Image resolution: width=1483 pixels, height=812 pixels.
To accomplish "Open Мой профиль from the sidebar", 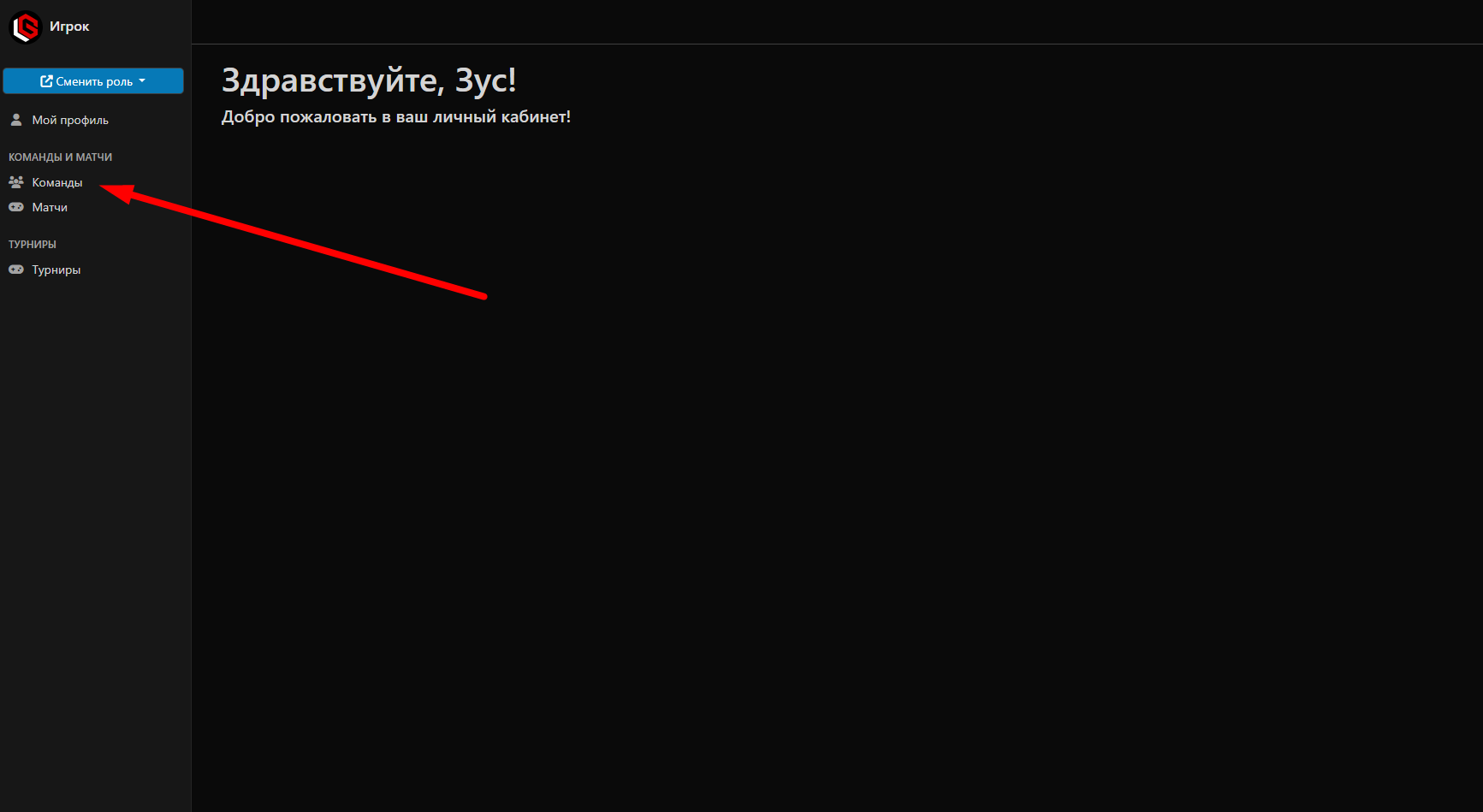I will [x=70, y=120].
